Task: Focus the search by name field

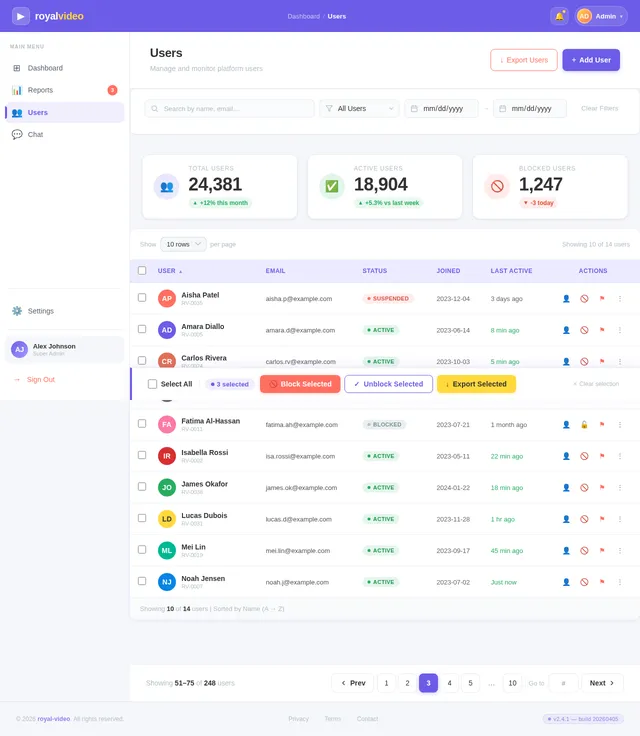Action: tap(230, 108)
